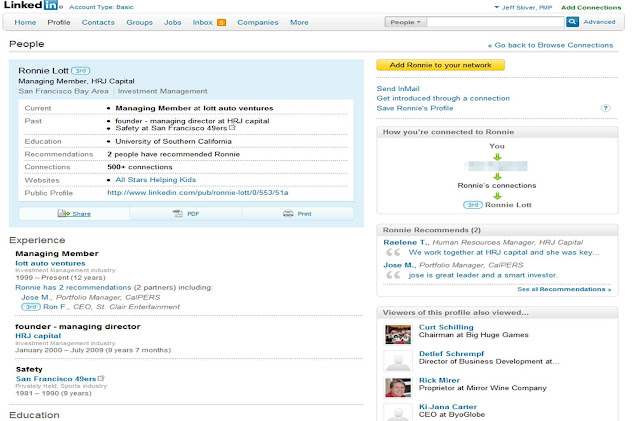Image resolution: width=640 pixels, height=421 pixels.
Task: Click Add Ronnie to your network button
Action: click(440, 65)
